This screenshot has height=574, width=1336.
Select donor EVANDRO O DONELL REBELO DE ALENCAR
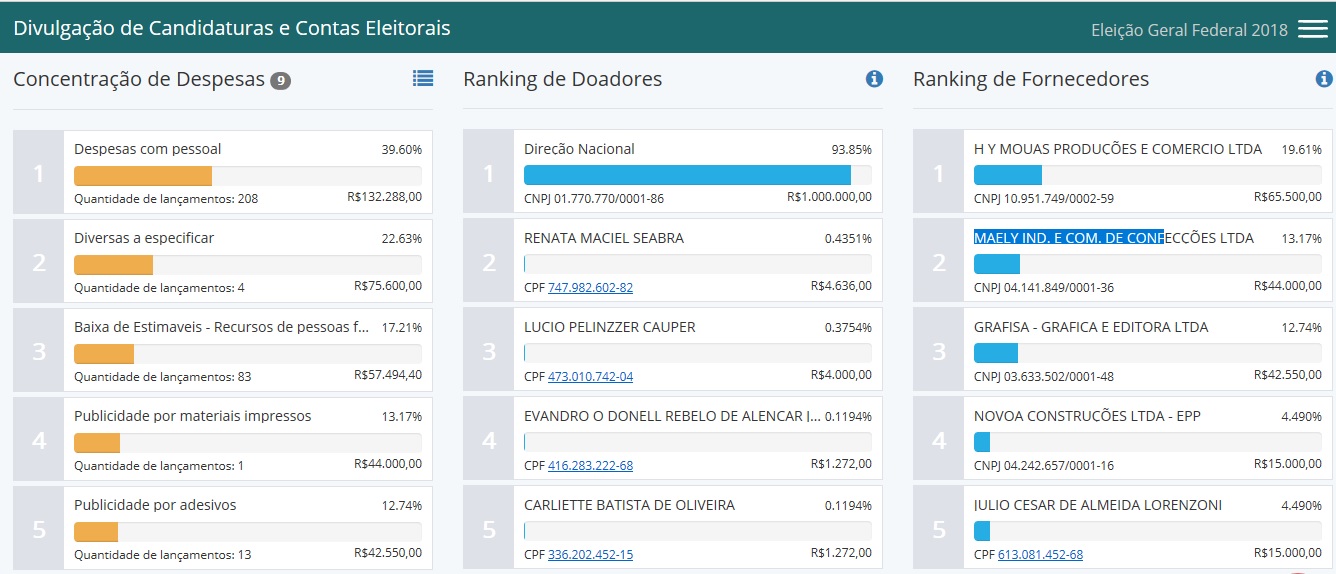coord(672,416)
